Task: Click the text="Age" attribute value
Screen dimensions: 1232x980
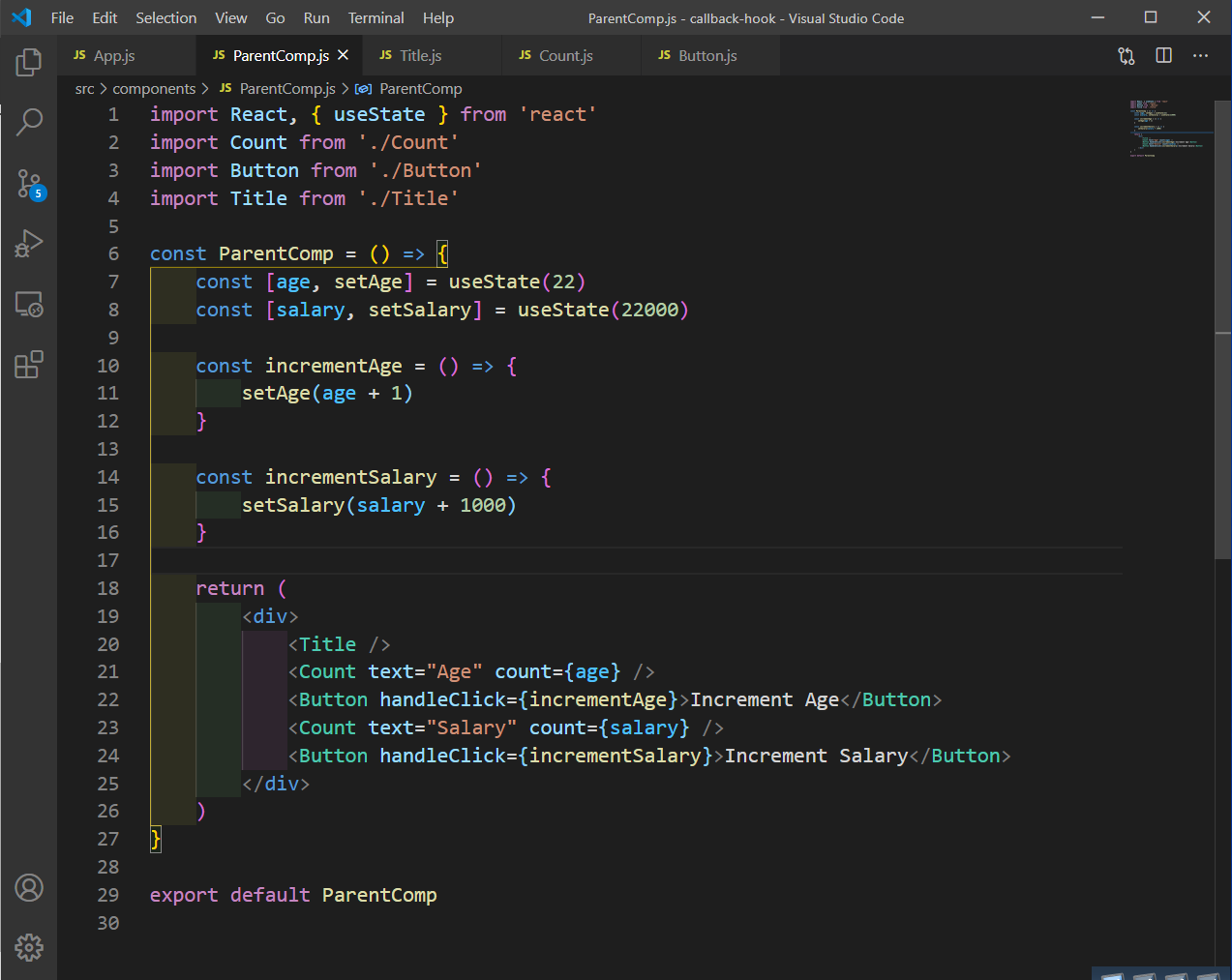Action: coord(454,671)
